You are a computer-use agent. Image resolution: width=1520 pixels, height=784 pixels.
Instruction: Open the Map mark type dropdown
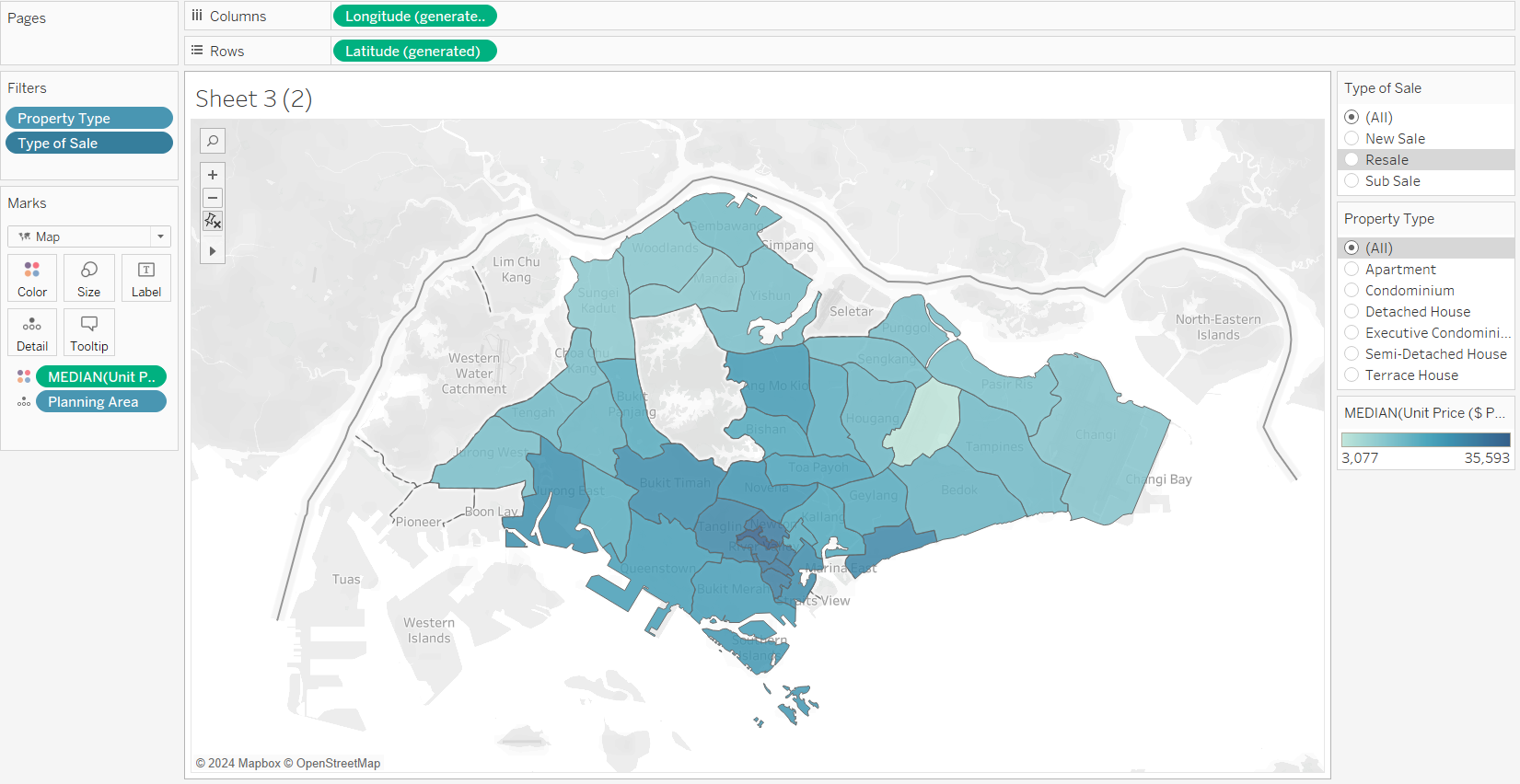(89, 236)
